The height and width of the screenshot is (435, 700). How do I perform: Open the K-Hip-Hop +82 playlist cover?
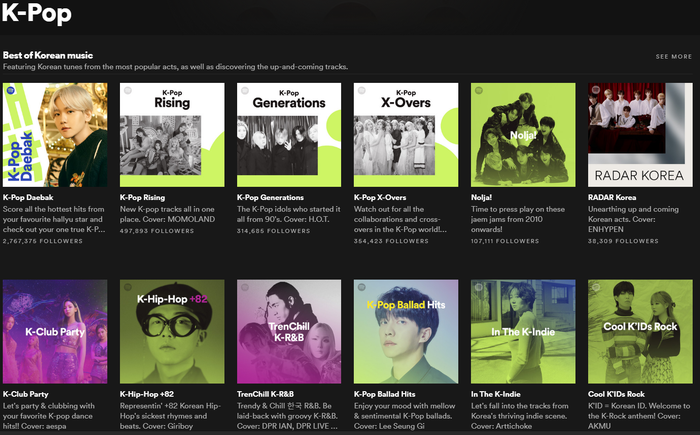coord(172,331)
